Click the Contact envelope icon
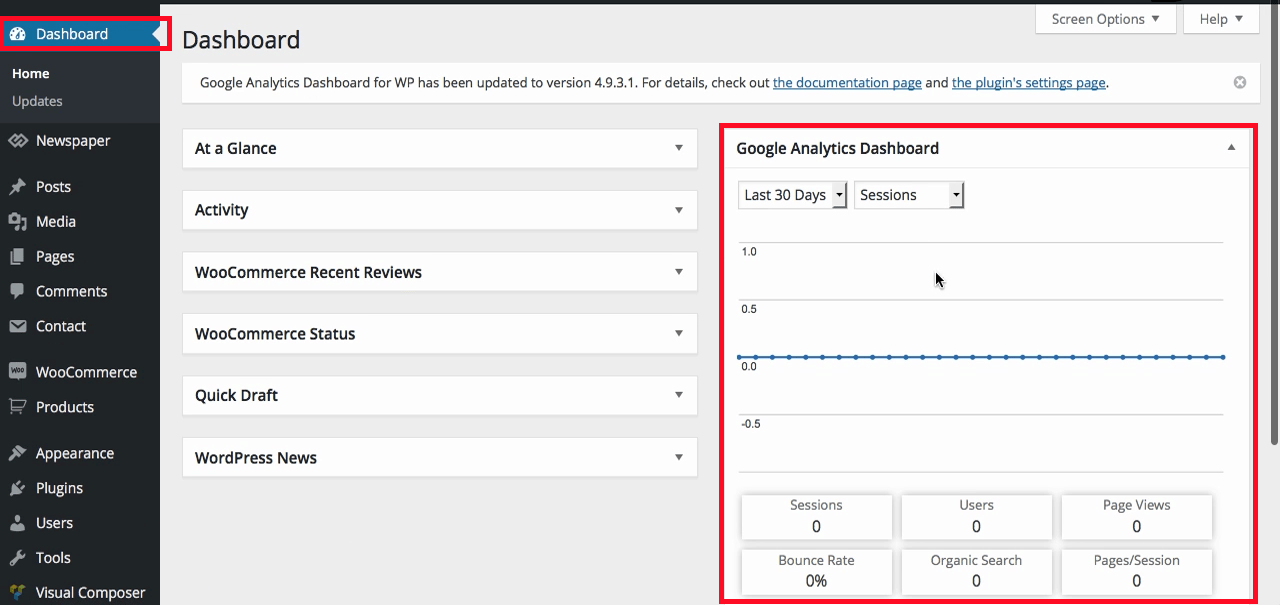This screenshot has height=605, width=1280. coord(17,327)
